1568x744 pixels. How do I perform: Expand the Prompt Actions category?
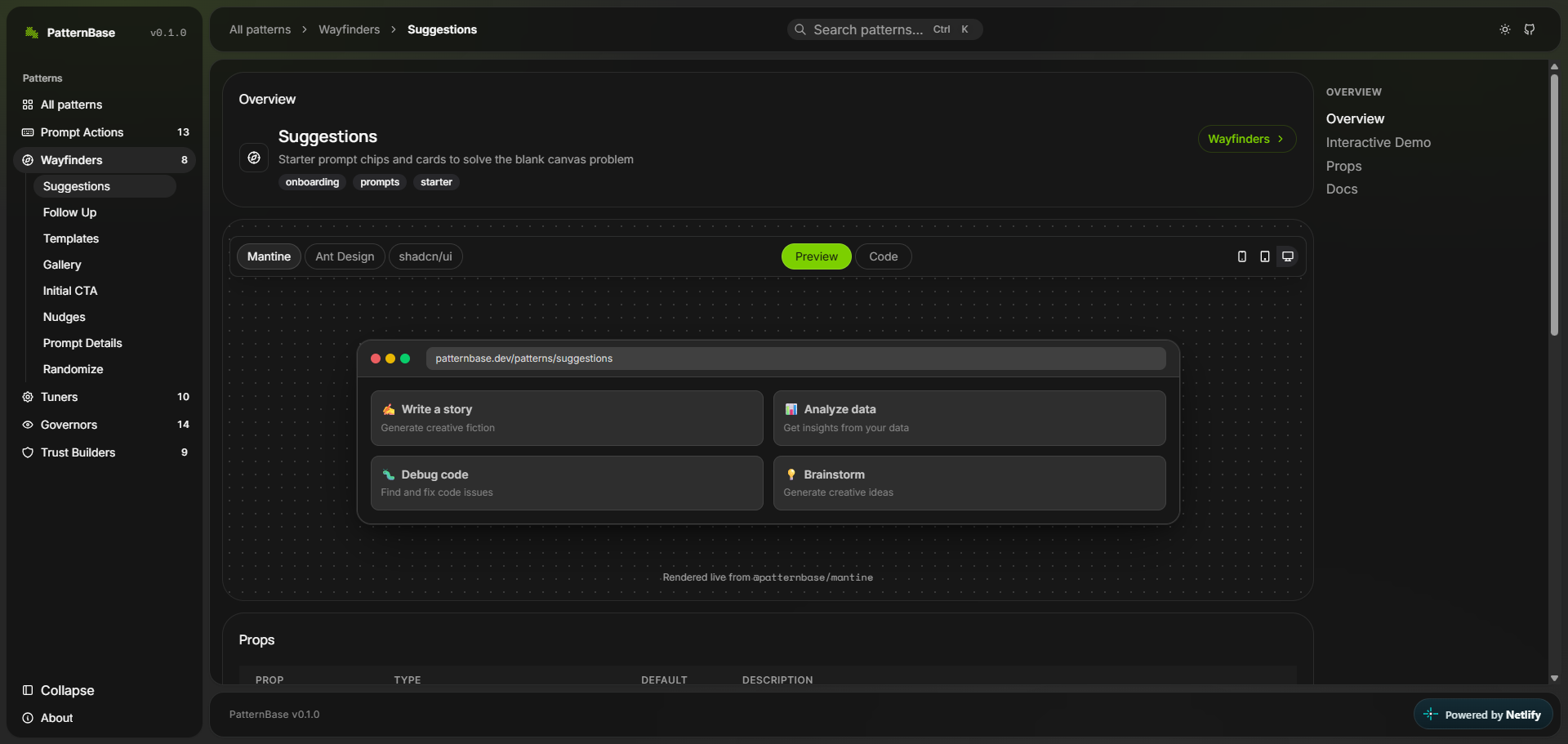pyautogui.click(x=105, y=132)
